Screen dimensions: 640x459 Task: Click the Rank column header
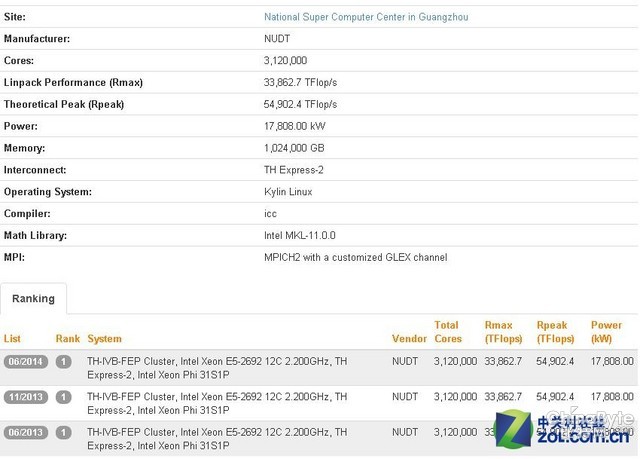(x=68, y=339)
